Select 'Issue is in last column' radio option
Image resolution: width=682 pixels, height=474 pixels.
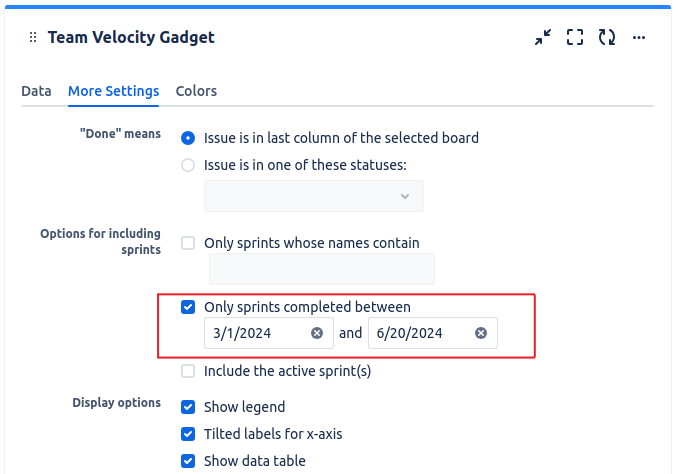[188, 138]
